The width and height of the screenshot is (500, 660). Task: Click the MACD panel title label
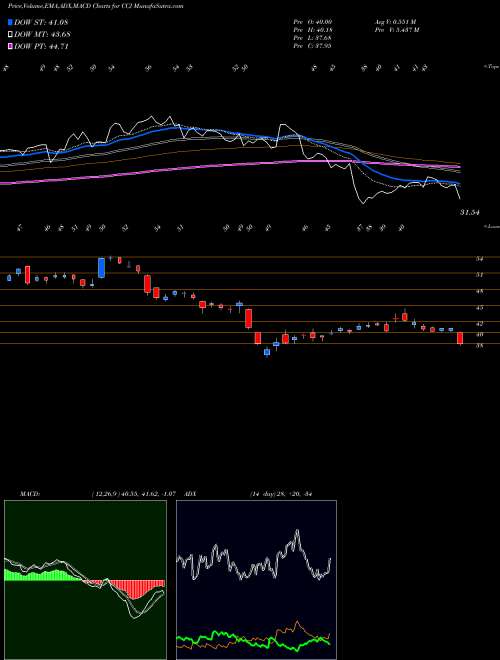29,493
